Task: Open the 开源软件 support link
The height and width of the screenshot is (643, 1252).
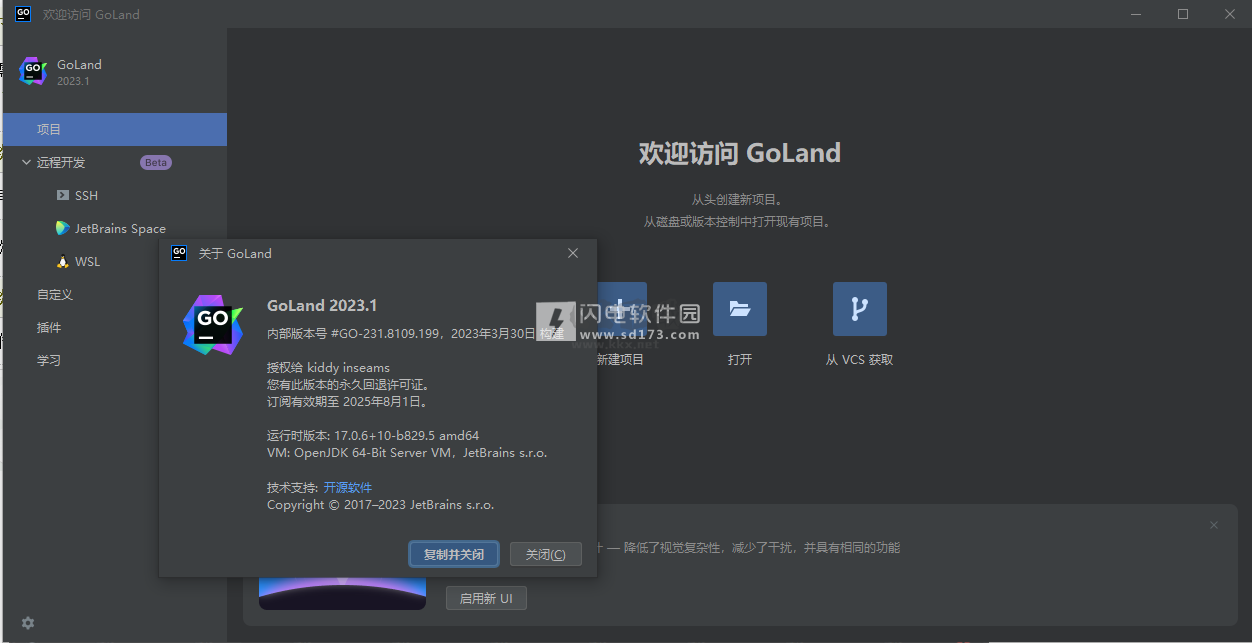Action: pyautogui.click(x=347, y=487)
